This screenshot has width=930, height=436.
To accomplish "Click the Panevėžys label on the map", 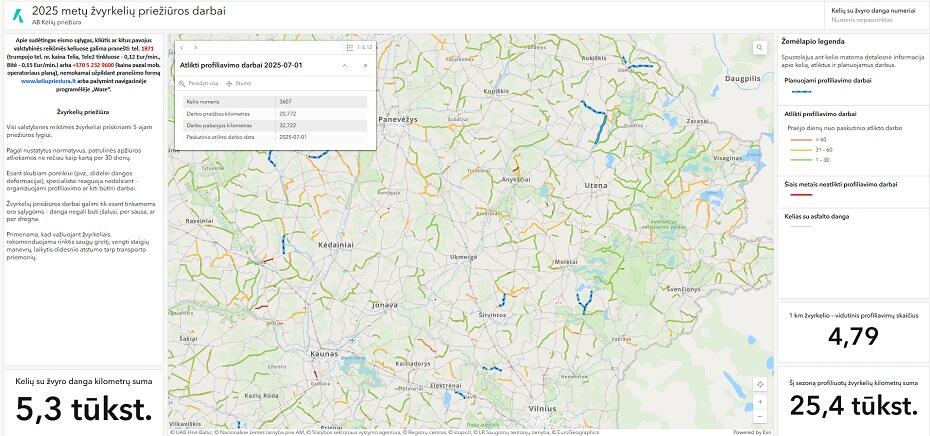I will (398, 119).
